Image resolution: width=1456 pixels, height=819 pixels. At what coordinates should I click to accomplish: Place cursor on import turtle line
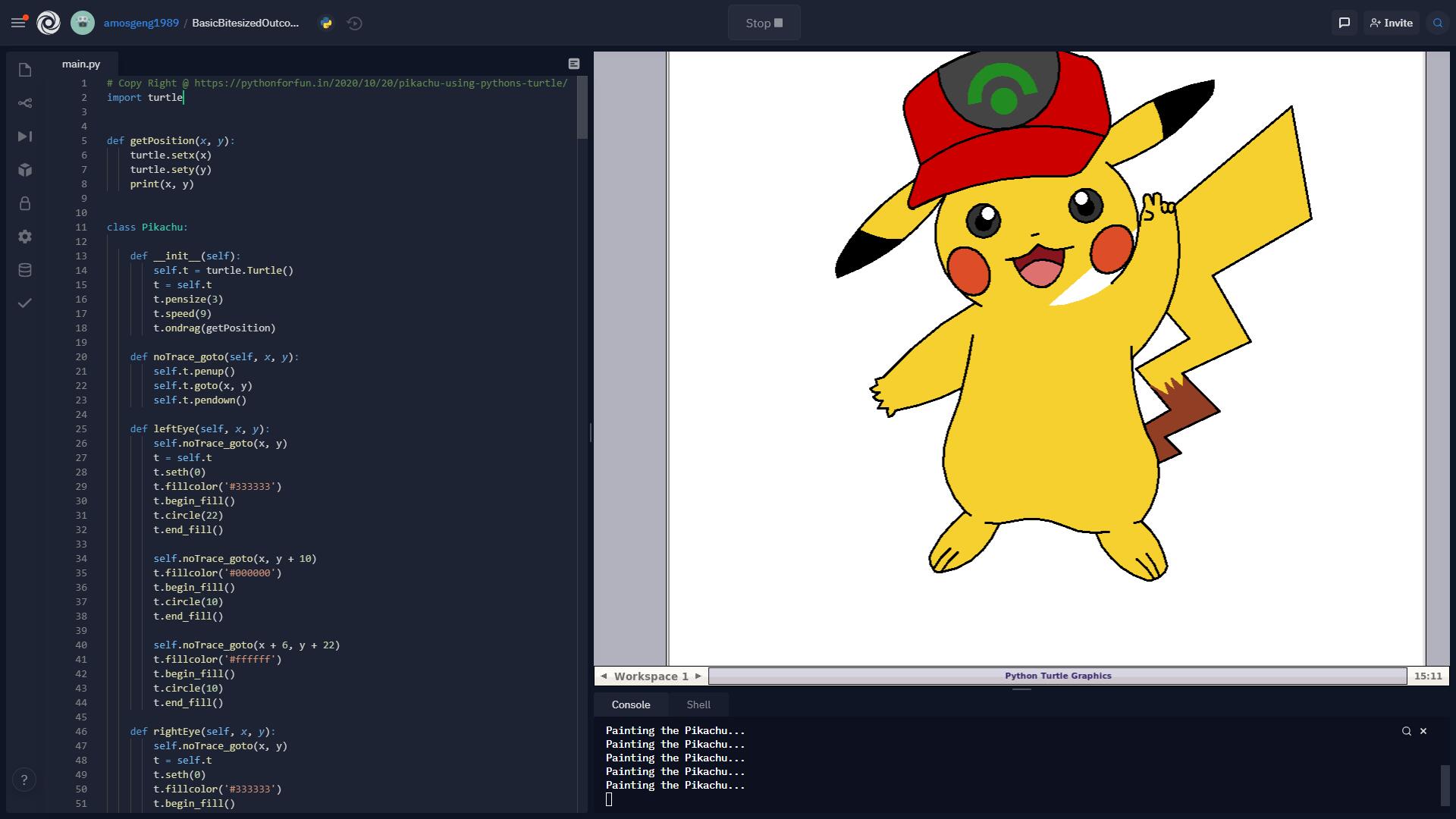tap(145, 98)
